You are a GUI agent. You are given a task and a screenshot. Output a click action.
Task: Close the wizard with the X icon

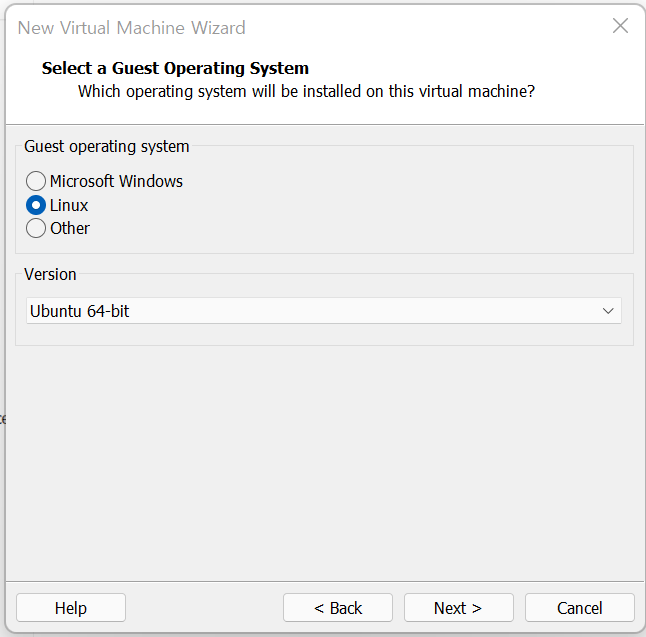[620, 26]
